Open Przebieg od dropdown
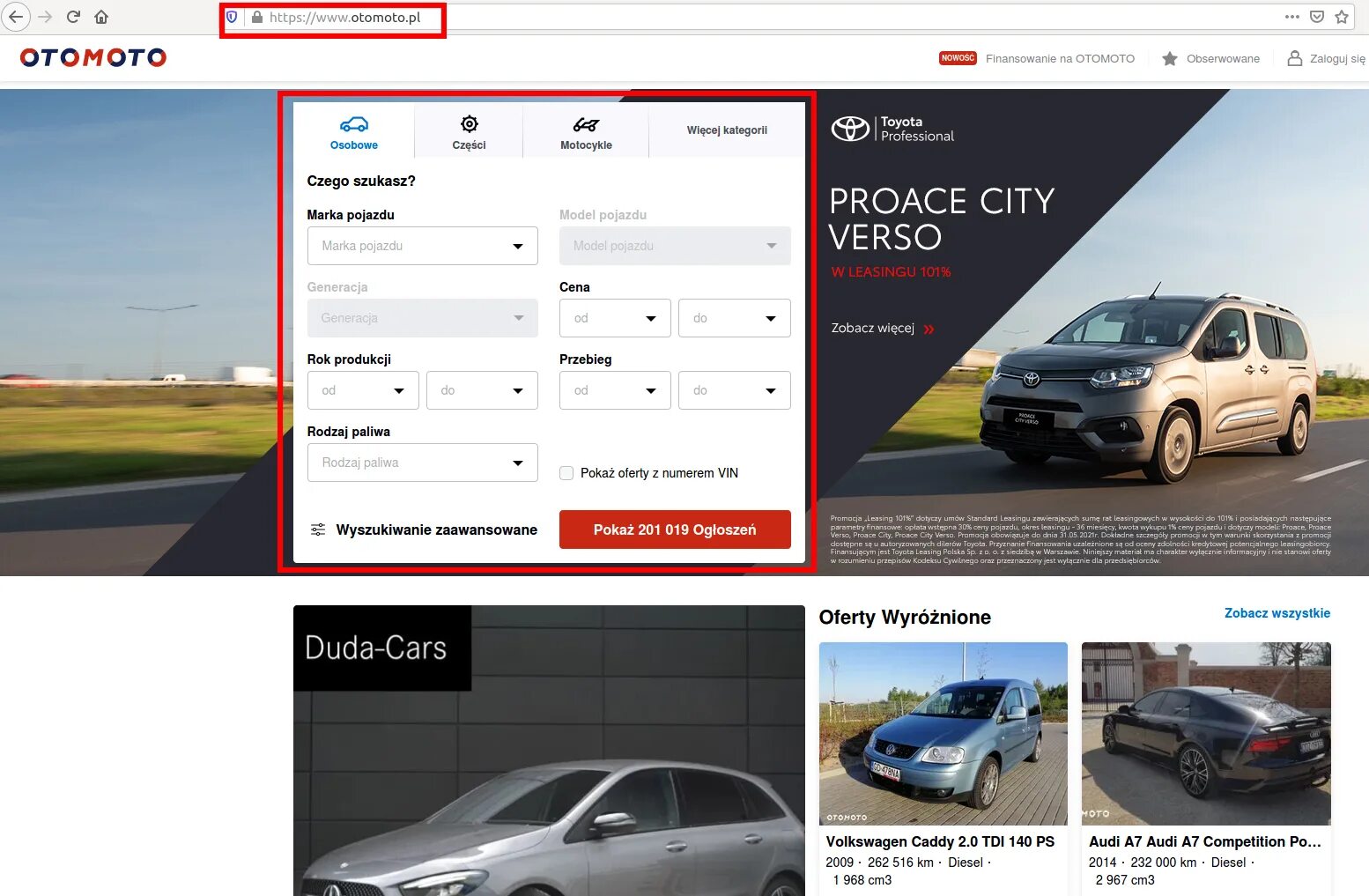 615,390
